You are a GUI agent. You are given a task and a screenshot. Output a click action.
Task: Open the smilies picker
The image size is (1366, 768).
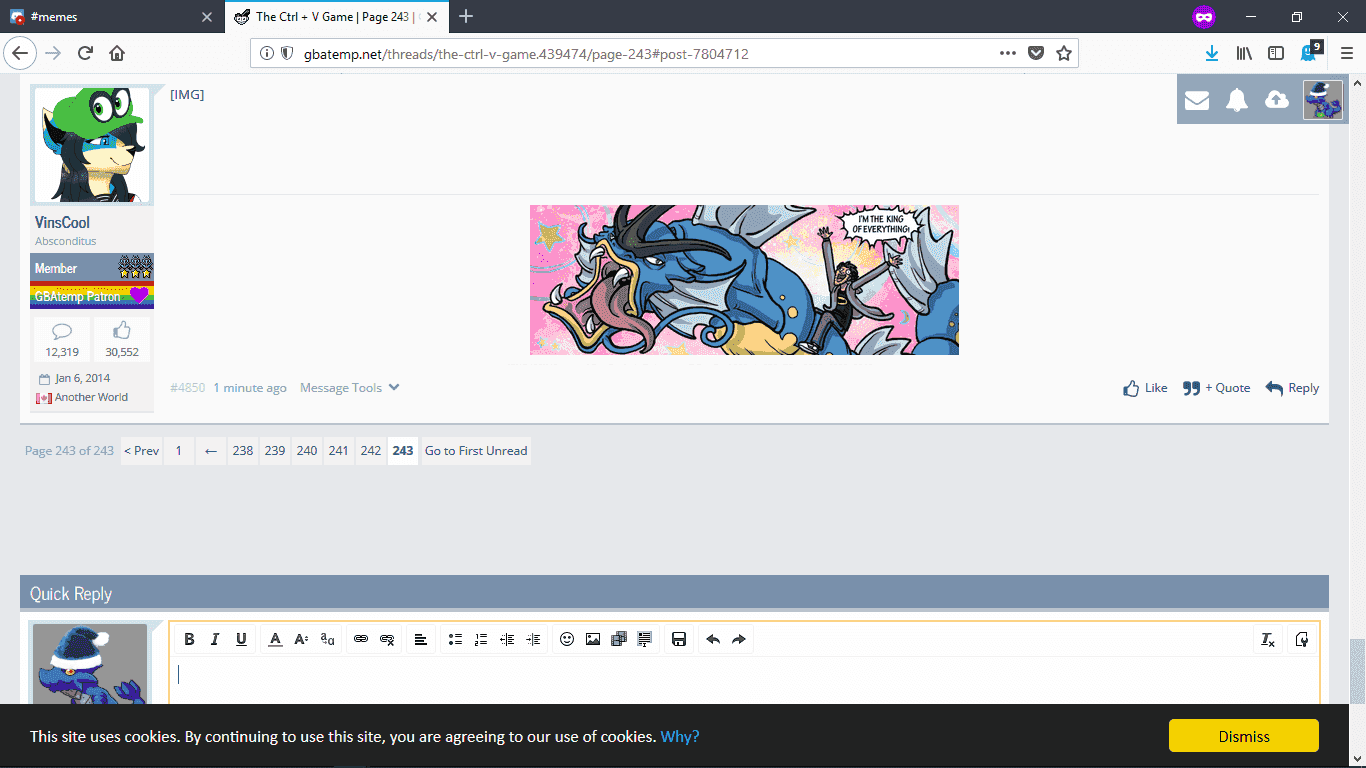pyautogui.click(x=567, y=640)
